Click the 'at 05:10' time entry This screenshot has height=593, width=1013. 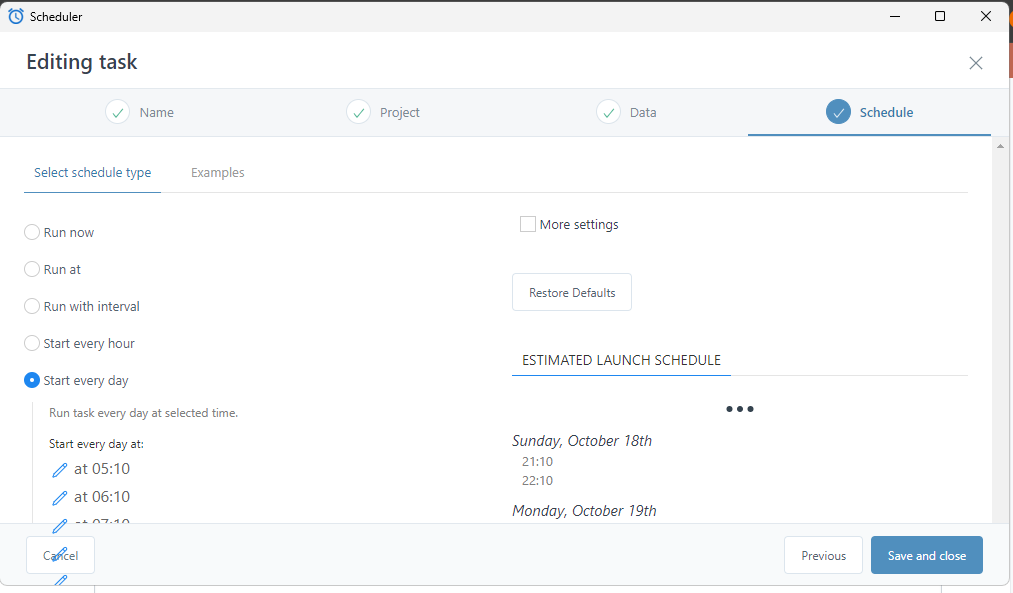tap(102, 469)
